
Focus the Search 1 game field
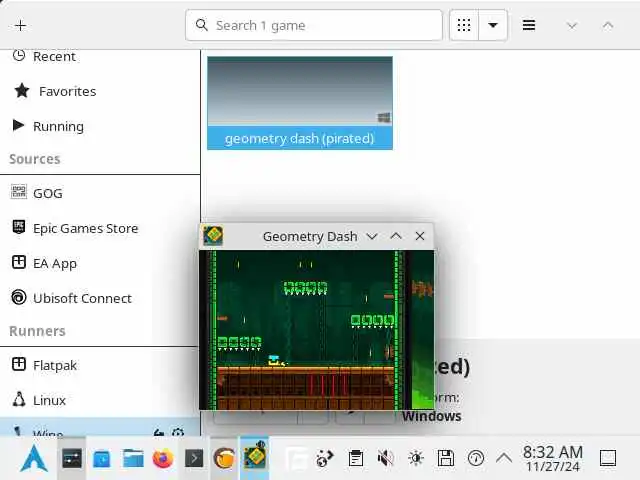[x=313, y=25]
